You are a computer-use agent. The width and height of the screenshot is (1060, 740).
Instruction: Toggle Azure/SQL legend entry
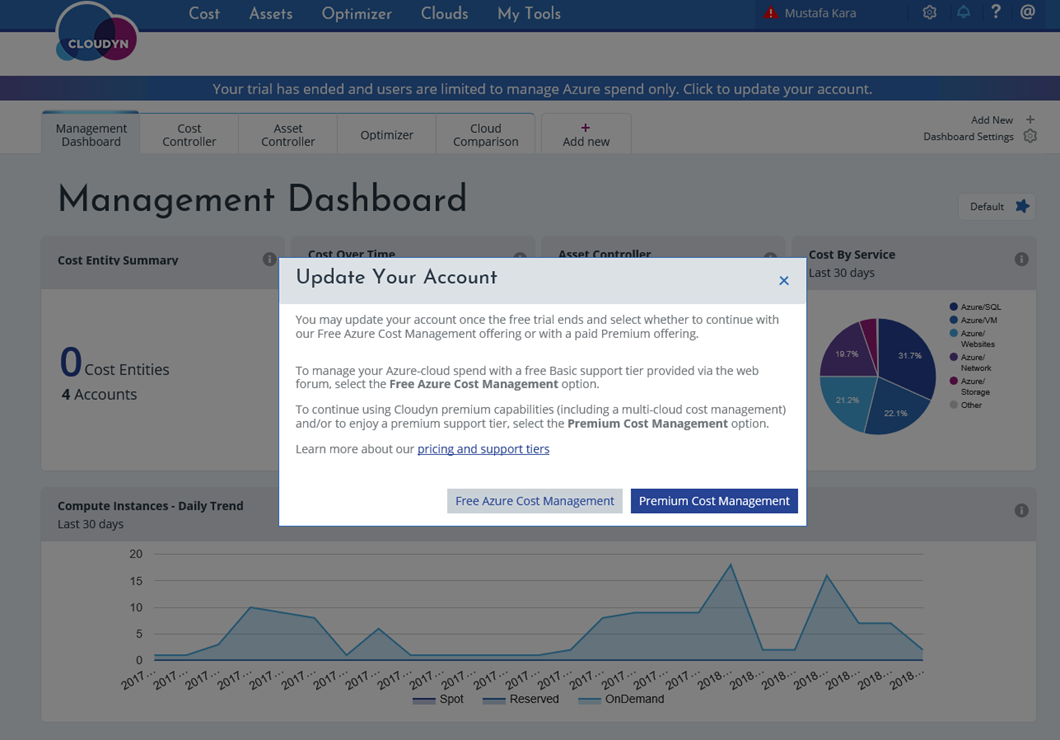(x=975, y=307)
